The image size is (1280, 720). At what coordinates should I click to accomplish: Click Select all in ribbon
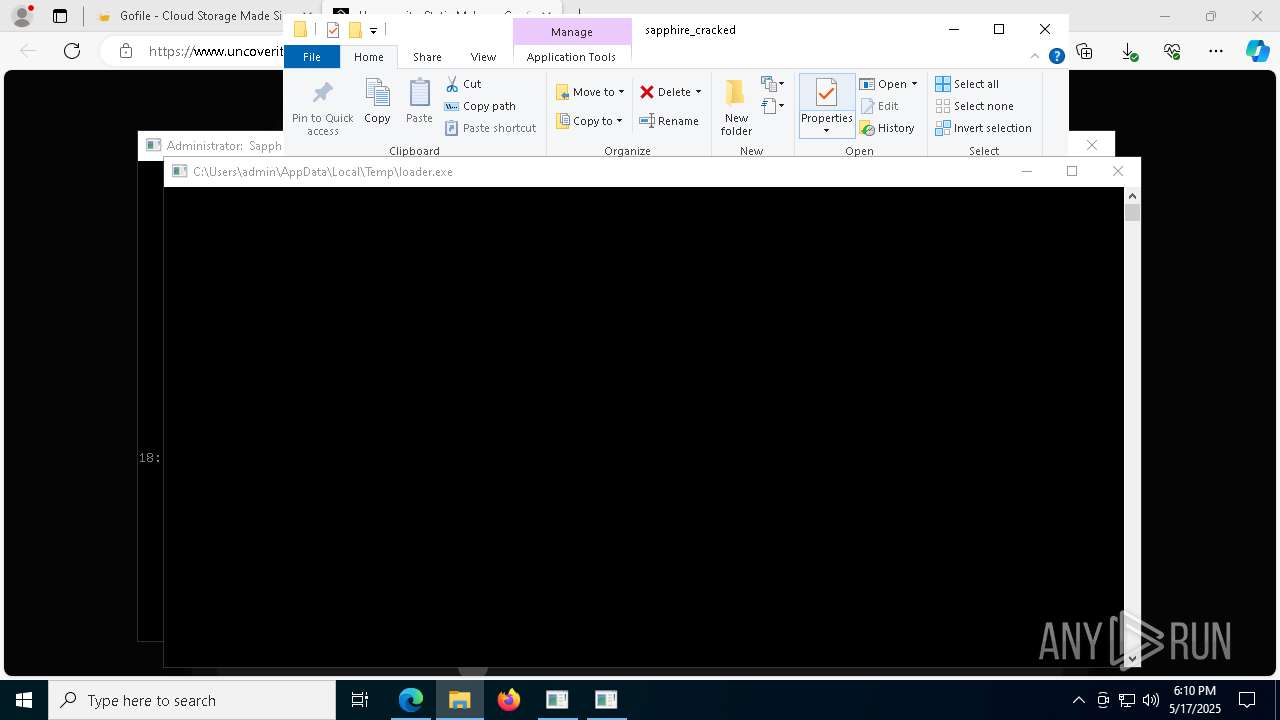click(x=967, y=84)
